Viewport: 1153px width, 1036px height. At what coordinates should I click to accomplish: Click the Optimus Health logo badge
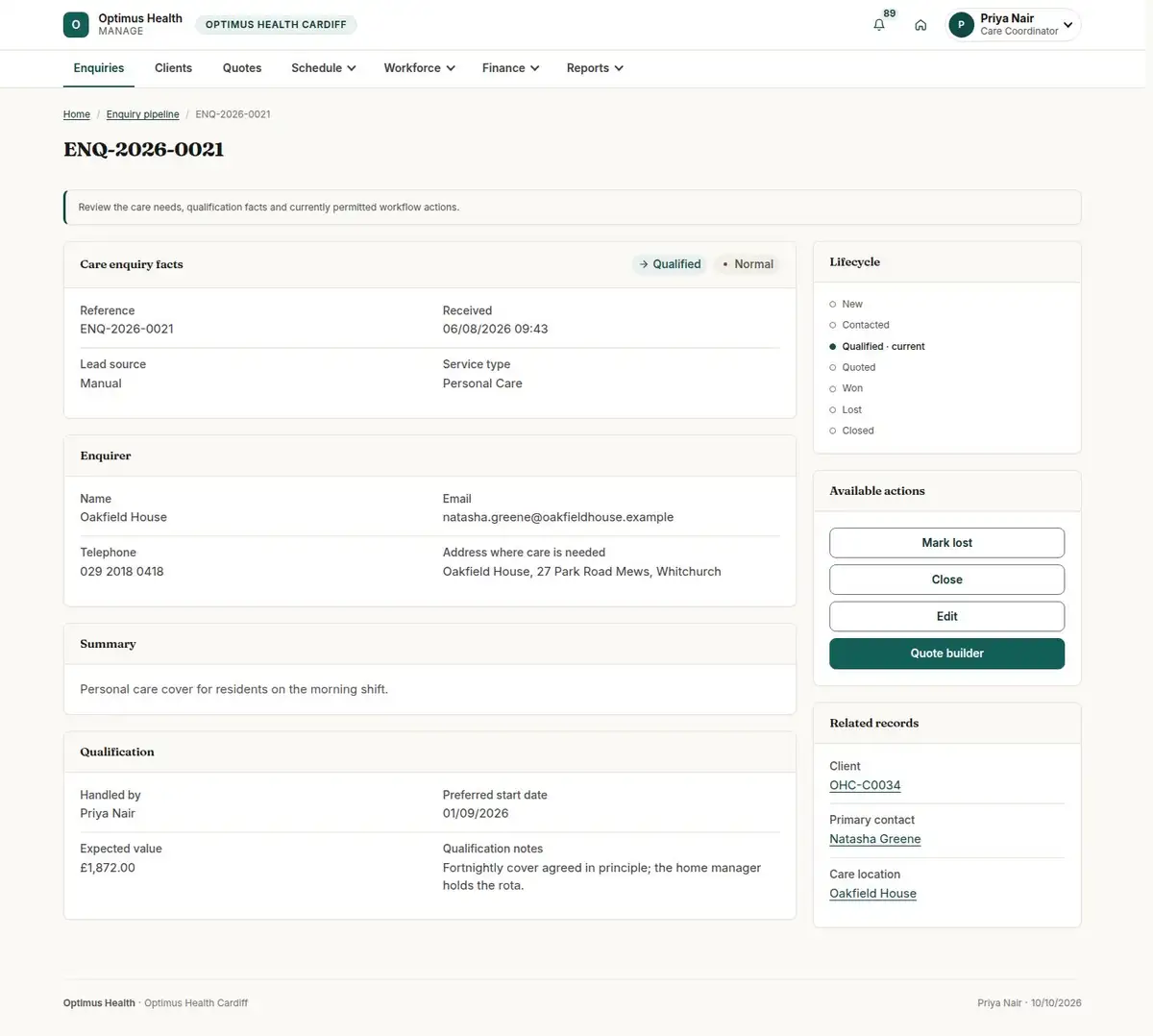coord(76,25)
